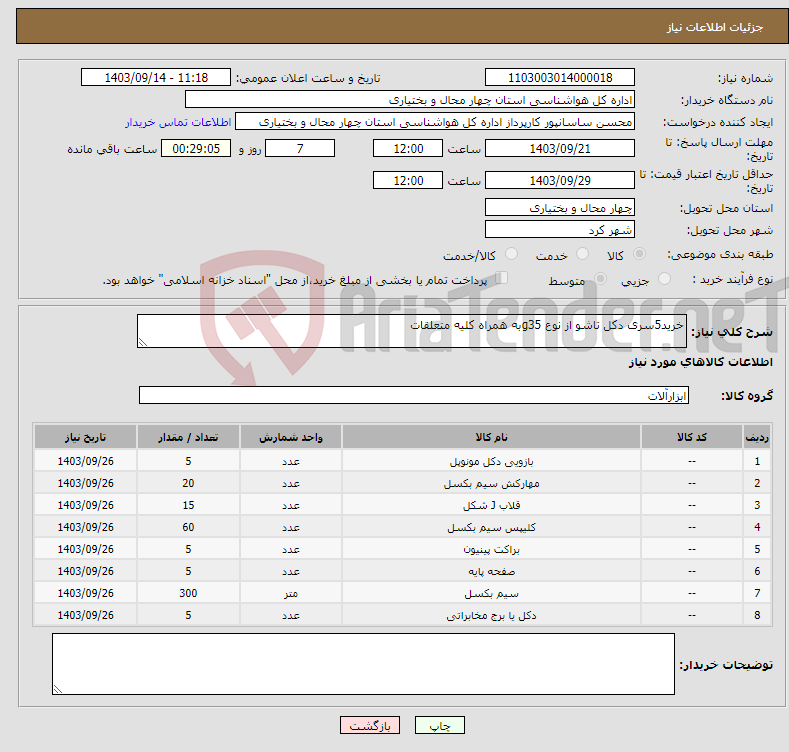789x752 pixels.
Task: Click quantity 60 in the table
Action: pos(188,527)
